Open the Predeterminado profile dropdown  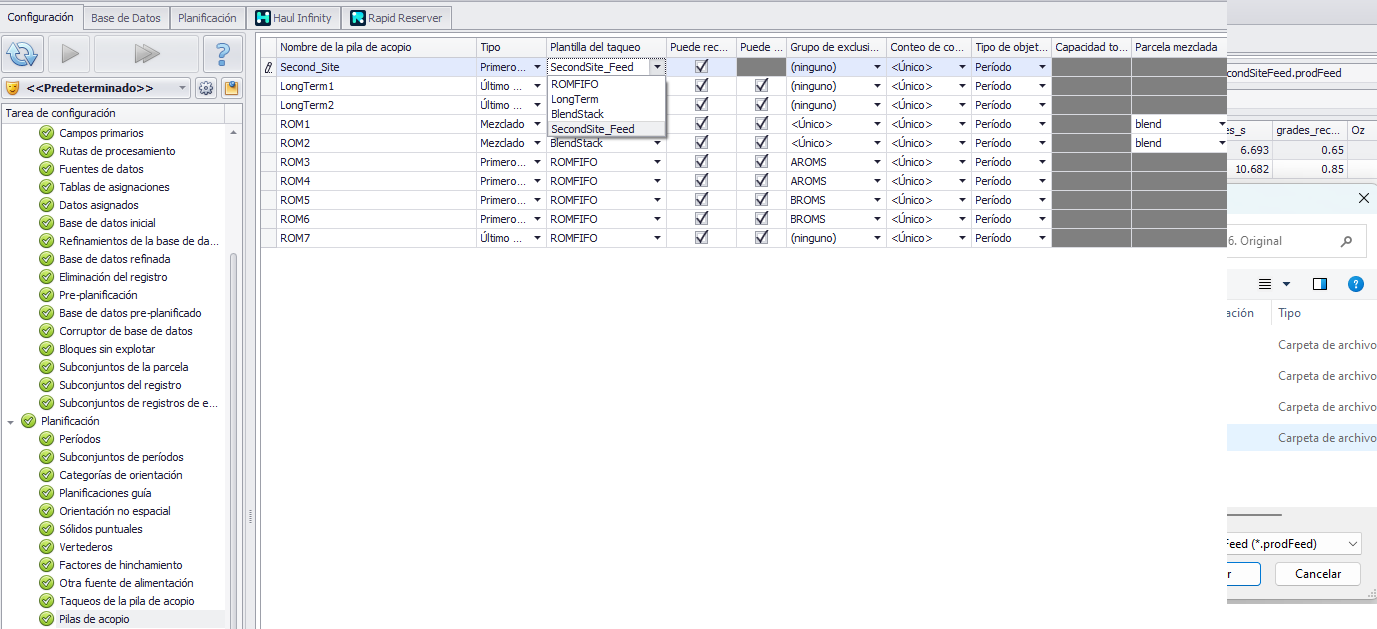[97, 88]
